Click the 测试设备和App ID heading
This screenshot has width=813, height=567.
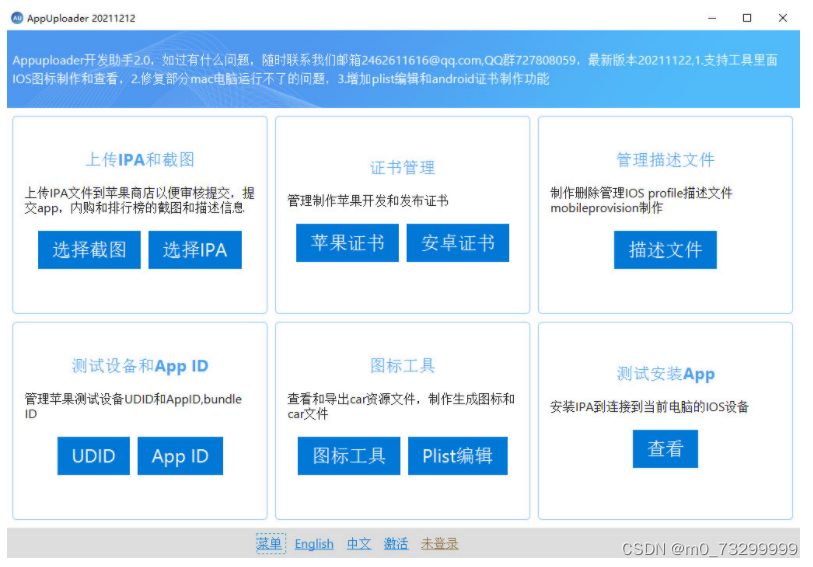pyautogui.click(x=140, y=366)
